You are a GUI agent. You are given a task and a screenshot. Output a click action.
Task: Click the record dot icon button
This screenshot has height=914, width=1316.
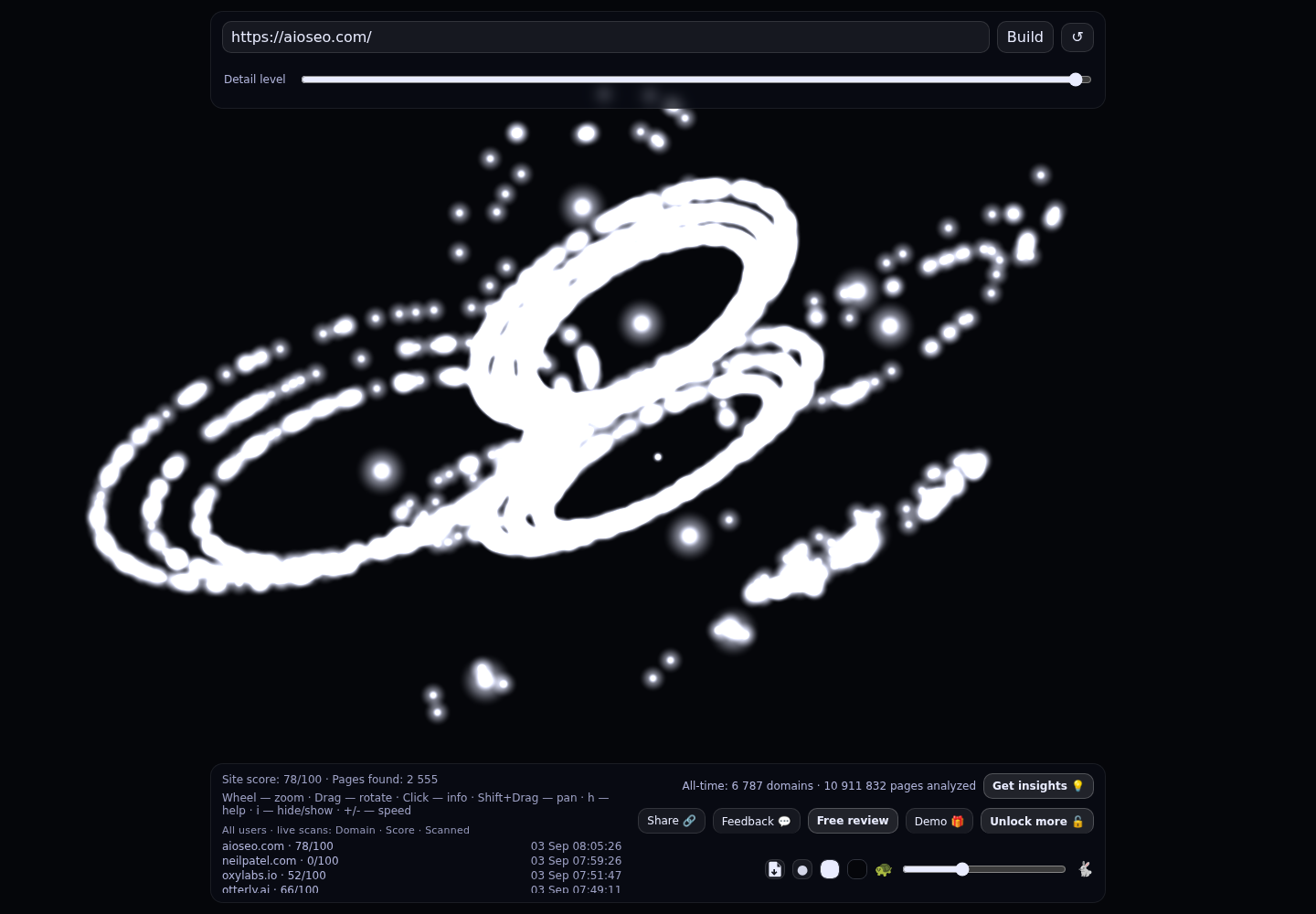[x=802, y=869]
